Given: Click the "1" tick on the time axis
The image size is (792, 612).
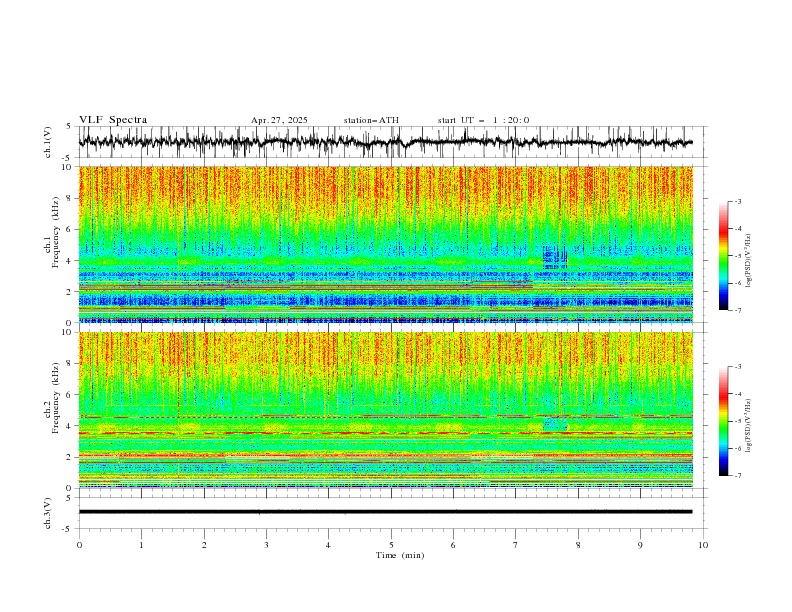Looking at the screenshot, I should [x=141, y=545].
